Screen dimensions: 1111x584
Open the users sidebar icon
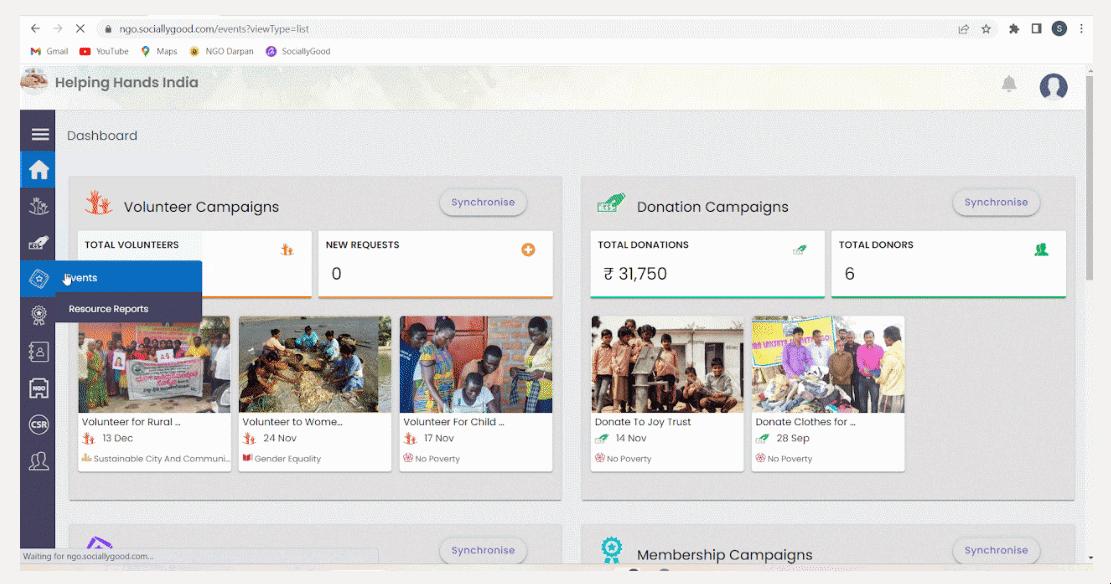click(x=38, y=461)
